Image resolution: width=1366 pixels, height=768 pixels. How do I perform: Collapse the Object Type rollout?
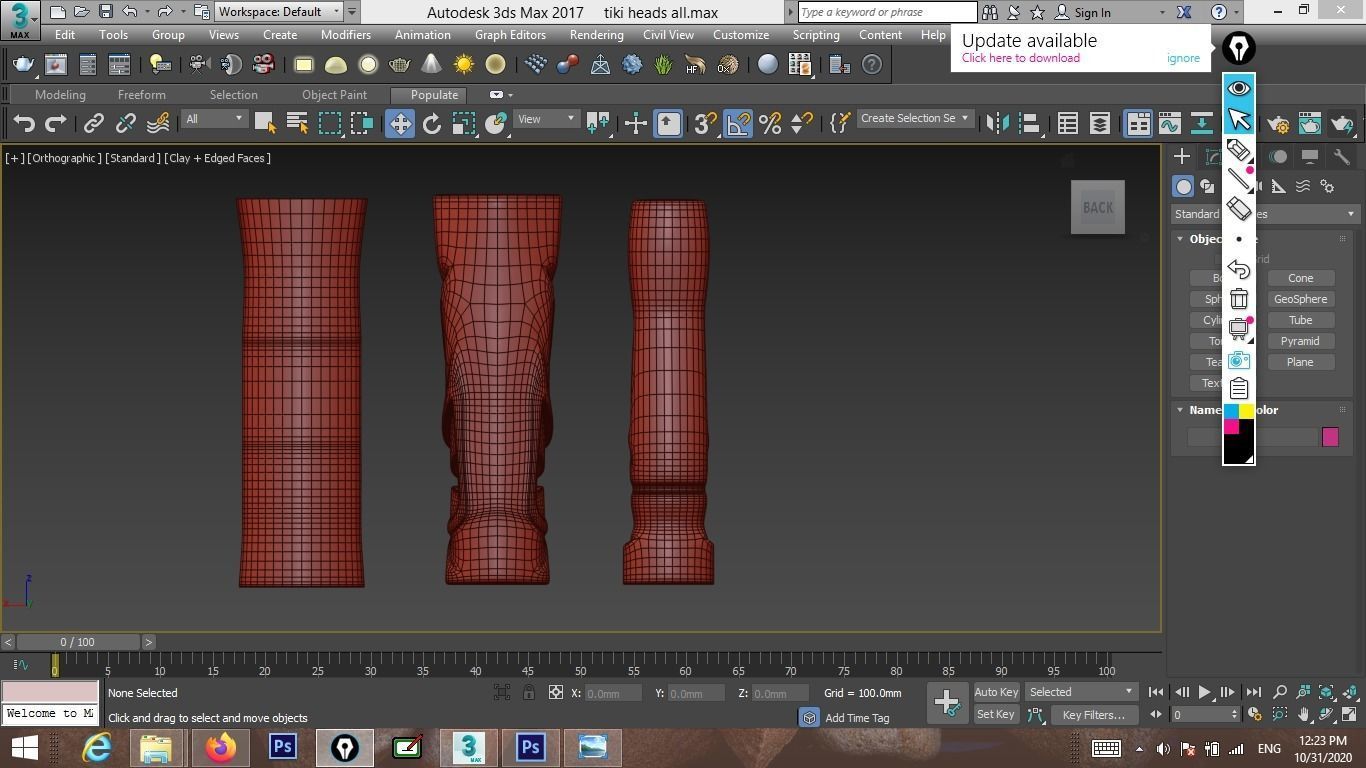click(1180, 239)
